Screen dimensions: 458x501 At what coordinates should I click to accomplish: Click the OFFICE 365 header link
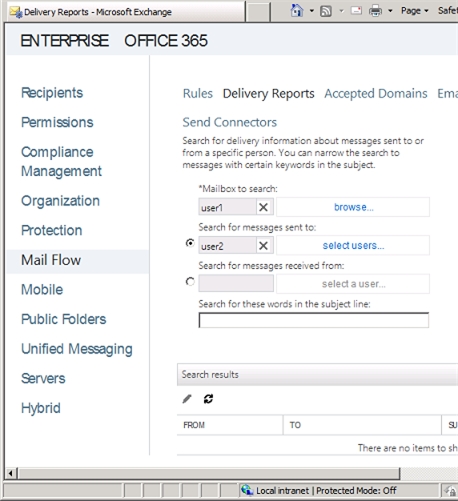(x=166, y=41)
